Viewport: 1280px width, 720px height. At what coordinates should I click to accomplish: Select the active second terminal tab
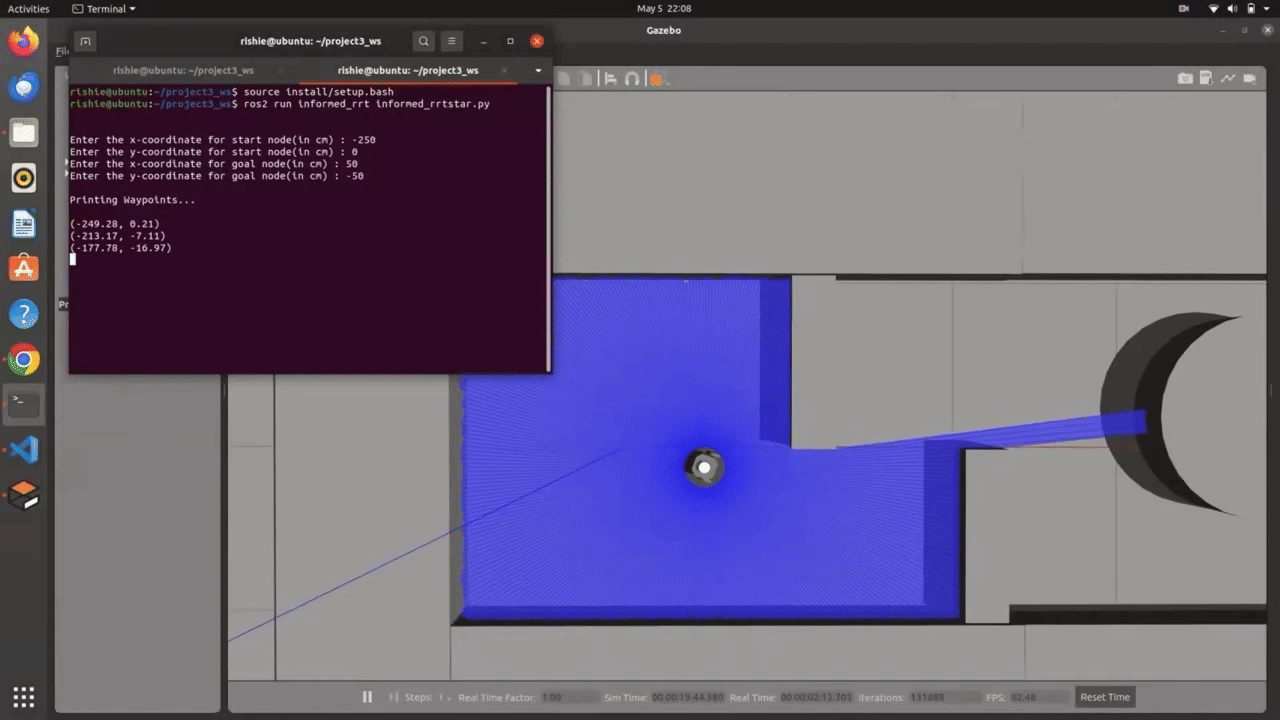pos(408,71)
